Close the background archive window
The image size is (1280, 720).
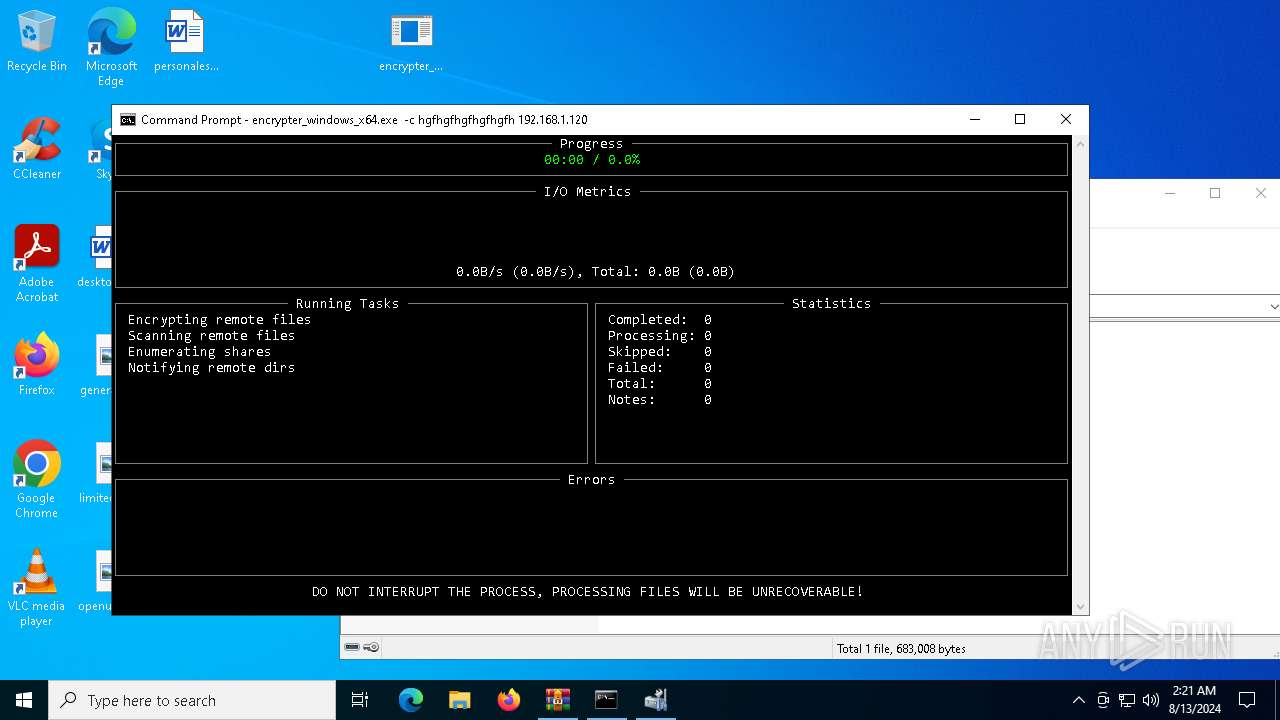click(1261, 194)
